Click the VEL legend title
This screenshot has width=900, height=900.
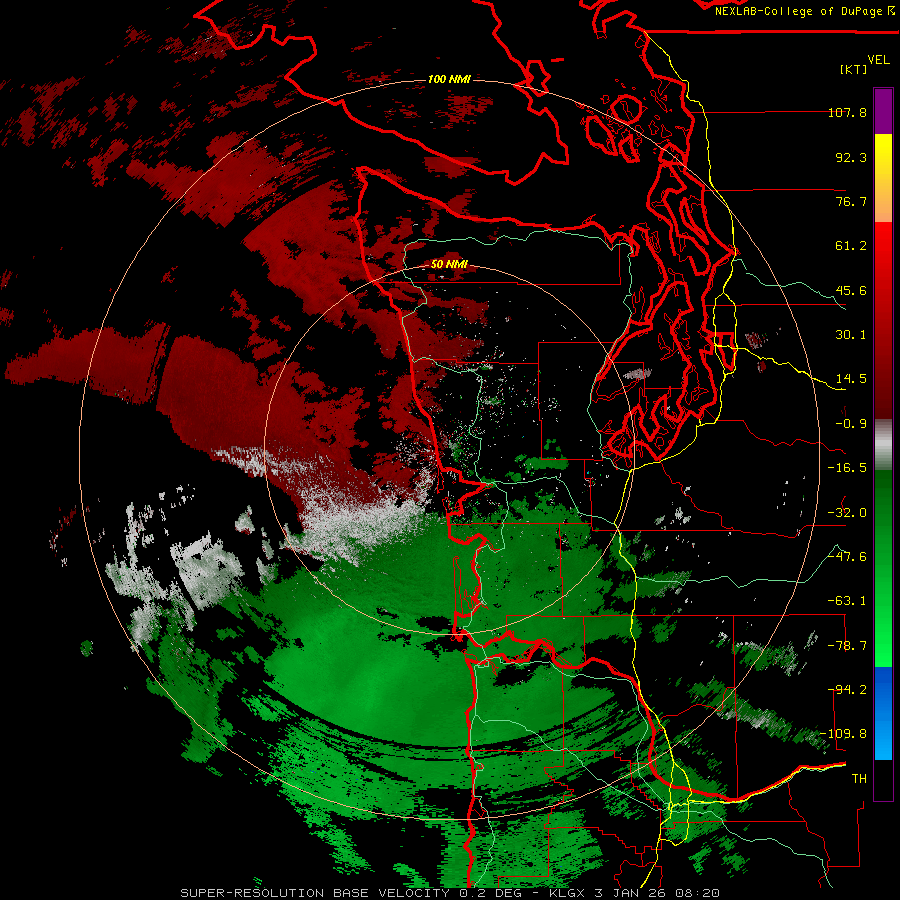pos(878,60)
